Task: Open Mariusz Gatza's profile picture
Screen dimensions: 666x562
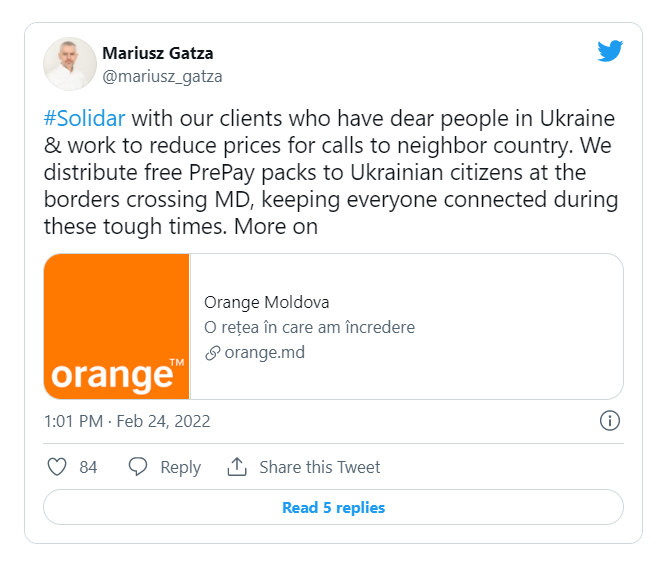Action: click(70, 64)
